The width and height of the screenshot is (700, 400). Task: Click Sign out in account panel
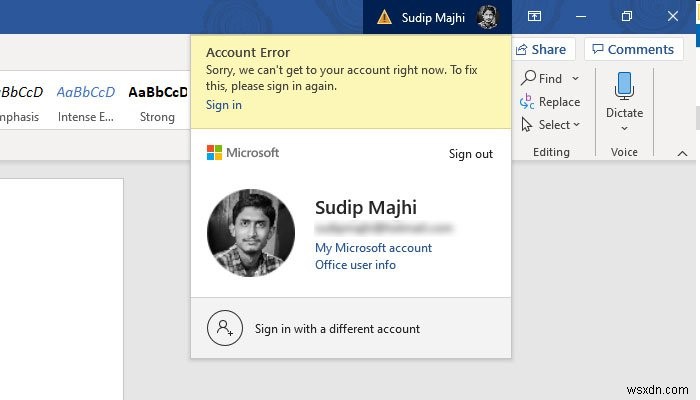click(x=470, y=154)
